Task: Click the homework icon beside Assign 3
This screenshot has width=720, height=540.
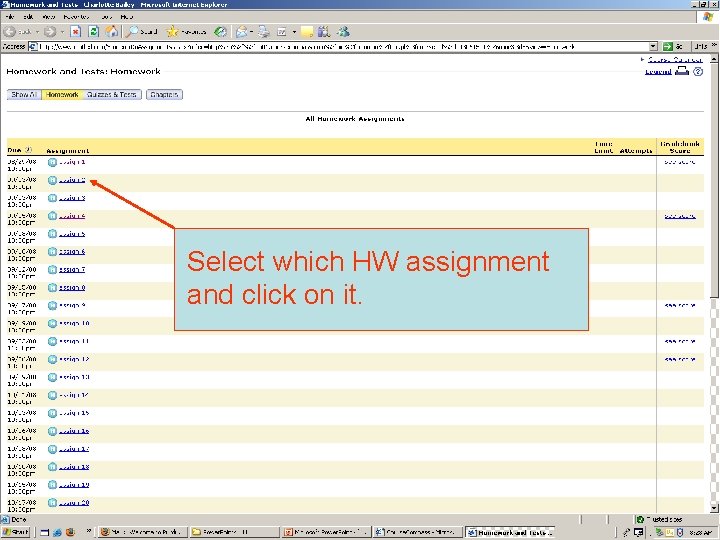Action: coord(52,198)
